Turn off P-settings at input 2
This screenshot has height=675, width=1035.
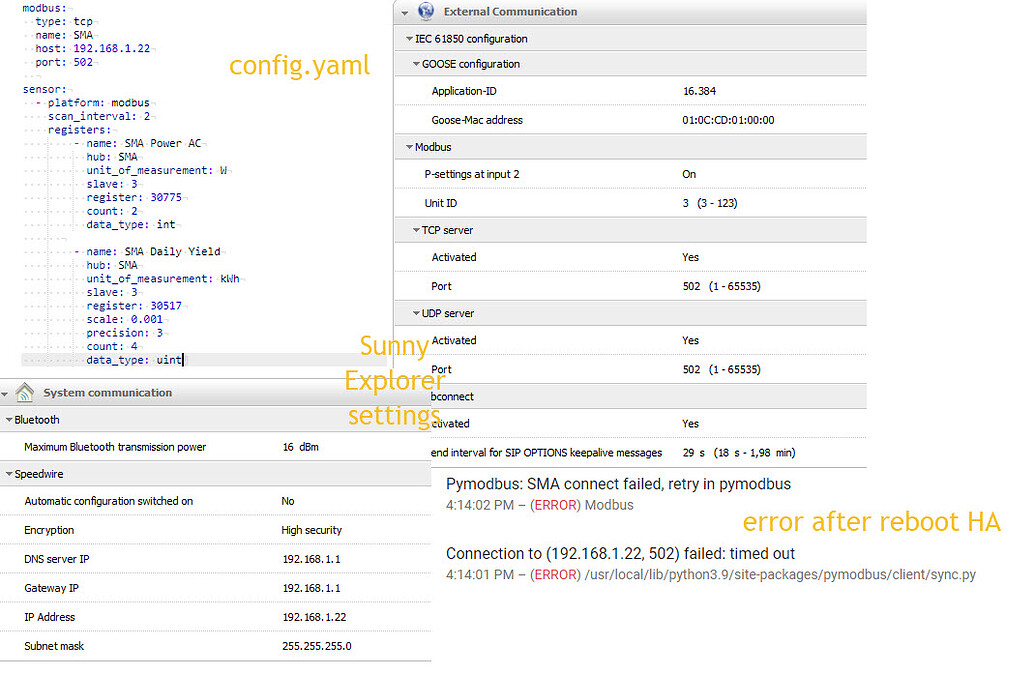(691, 174)
